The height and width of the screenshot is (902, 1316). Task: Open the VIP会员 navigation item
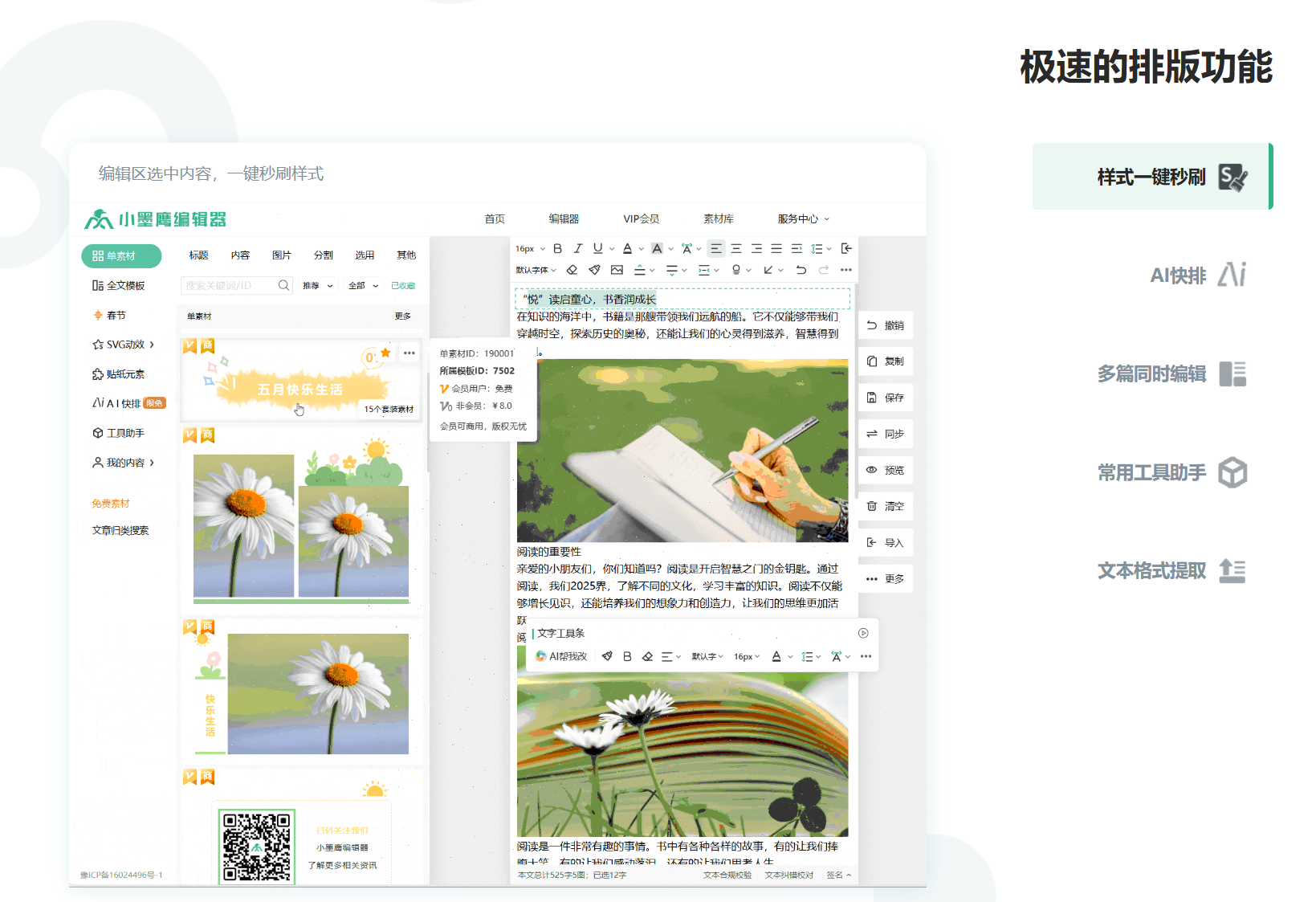[640, 218]
